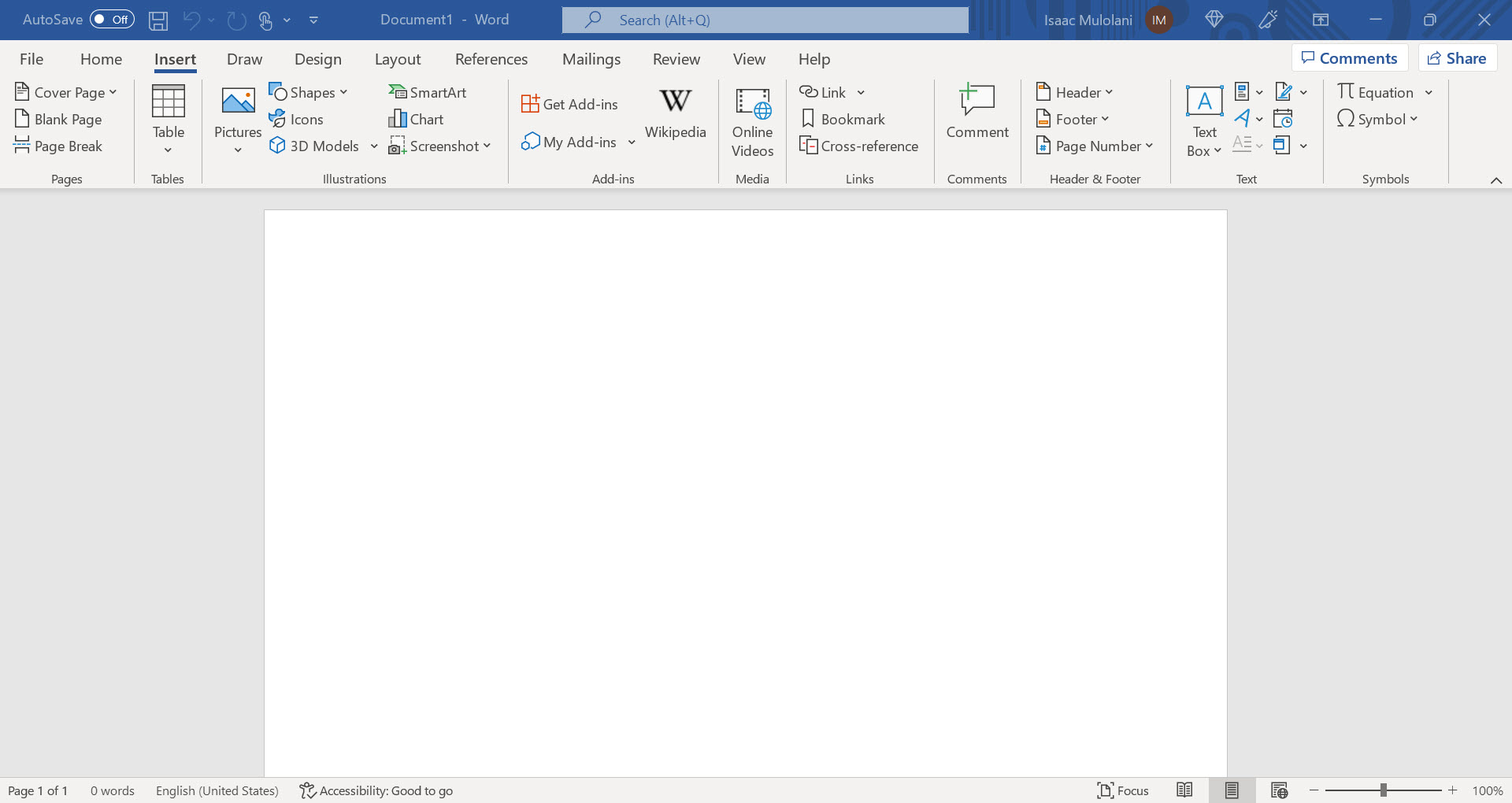Click the Bookmark button
Viewport: 1512px width, 803px height.
pyautogui.click(x=843, y=119)
